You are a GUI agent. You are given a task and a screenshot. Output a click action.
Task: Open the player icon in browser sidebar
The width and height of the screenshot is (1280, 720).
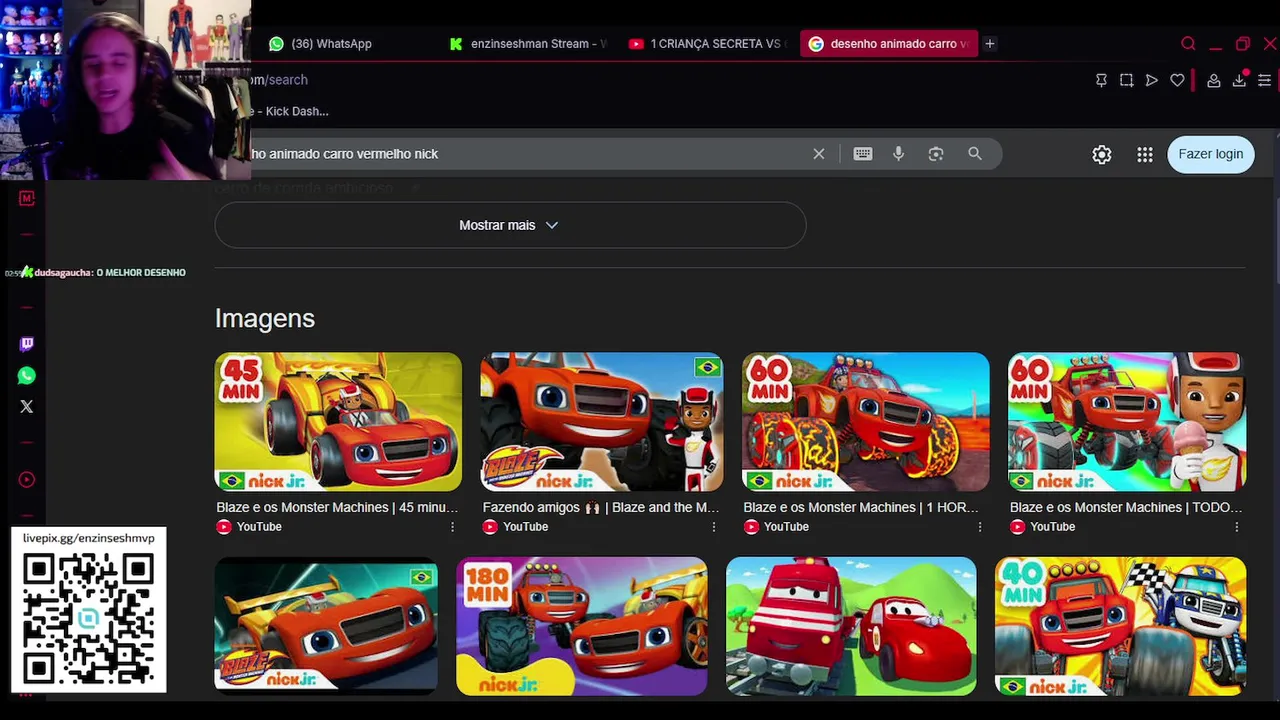click(27, 480)
